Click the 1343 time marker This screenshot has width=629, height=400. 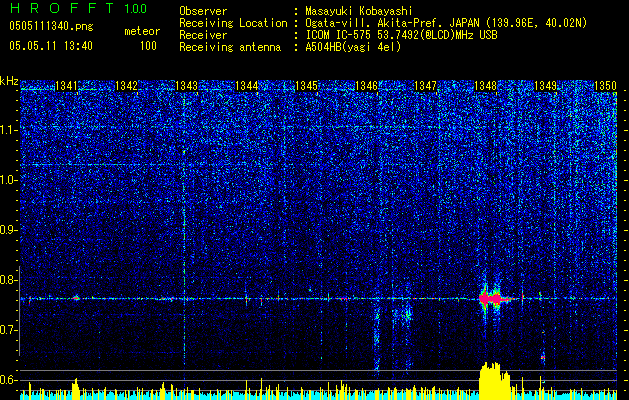(187, 85)
